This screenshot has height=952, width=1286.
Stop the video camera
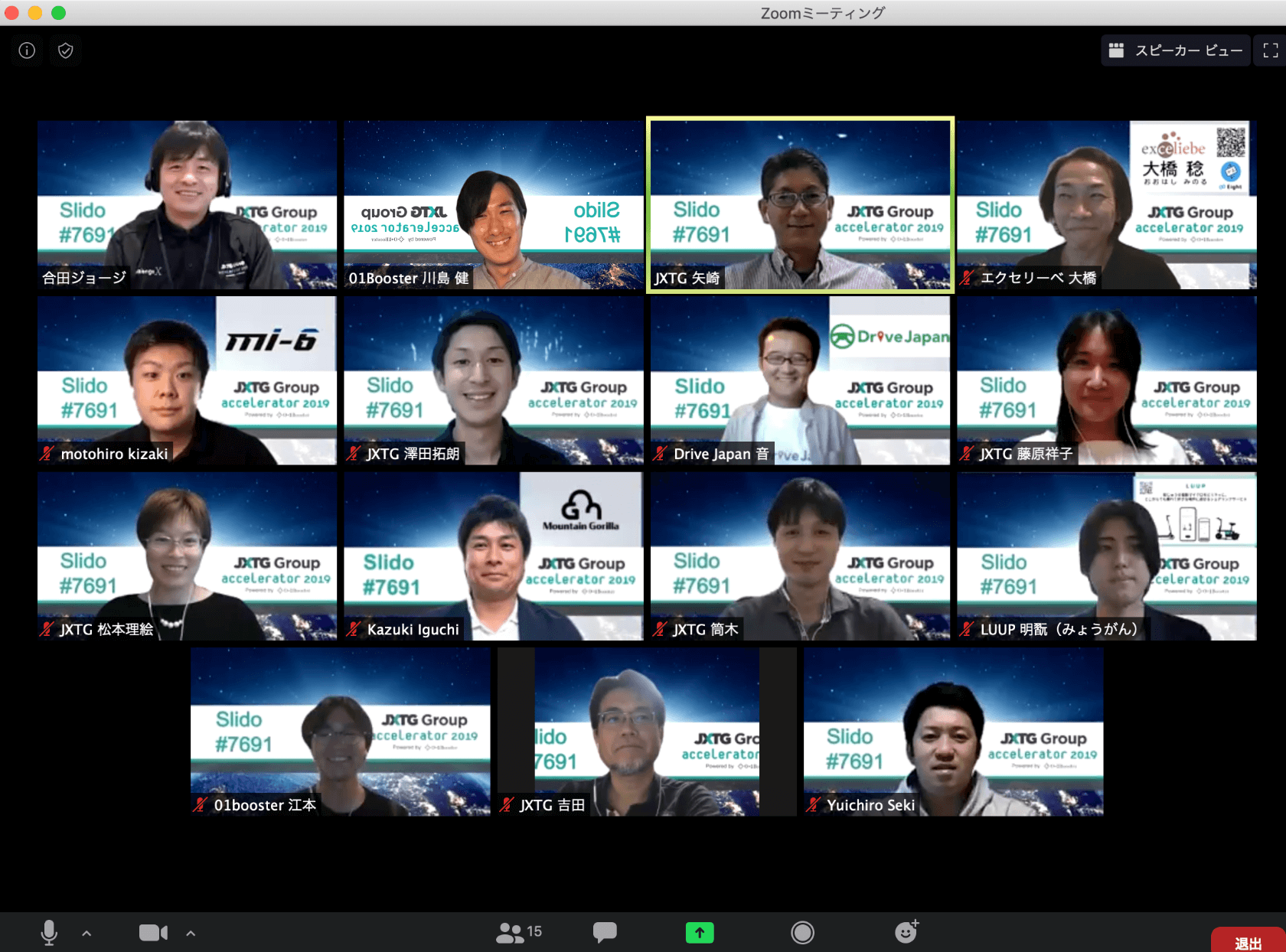click(x=153, y=932)
